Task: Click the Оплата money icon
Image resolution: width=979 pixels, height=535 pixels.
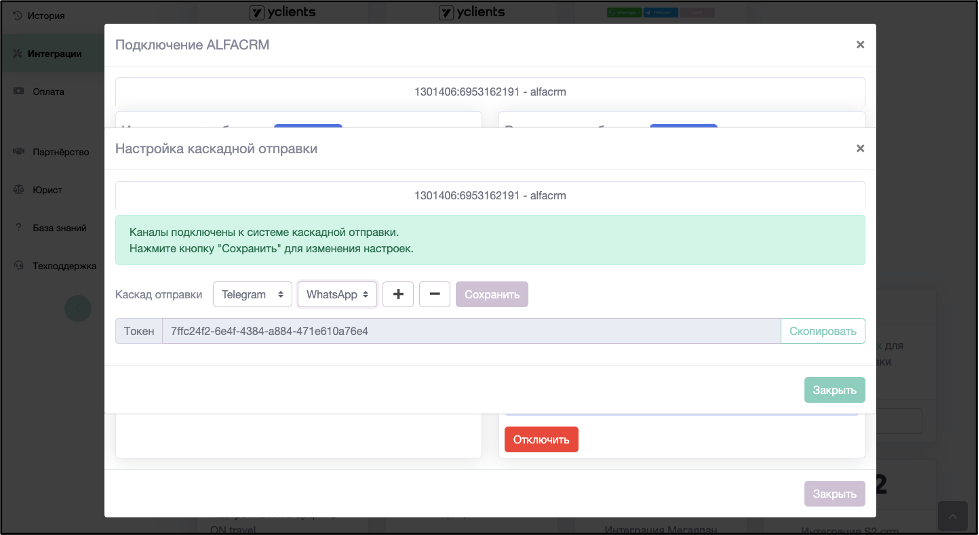Action: pos(19,91)
